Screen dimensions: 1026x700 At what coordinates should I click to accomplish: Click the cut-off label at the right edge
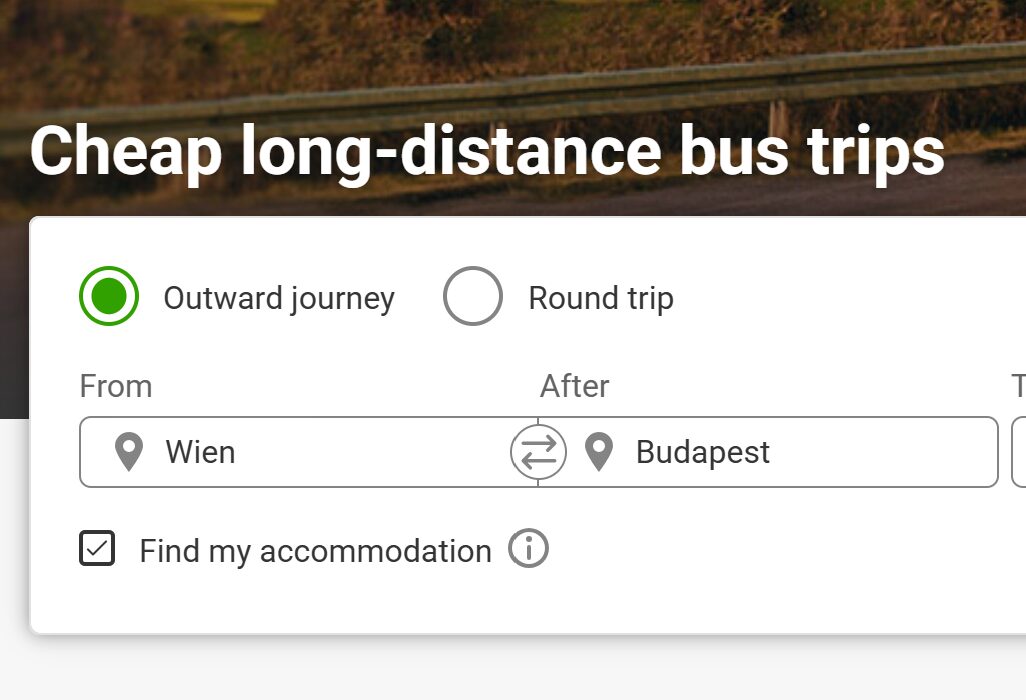tap(1019, 386)
